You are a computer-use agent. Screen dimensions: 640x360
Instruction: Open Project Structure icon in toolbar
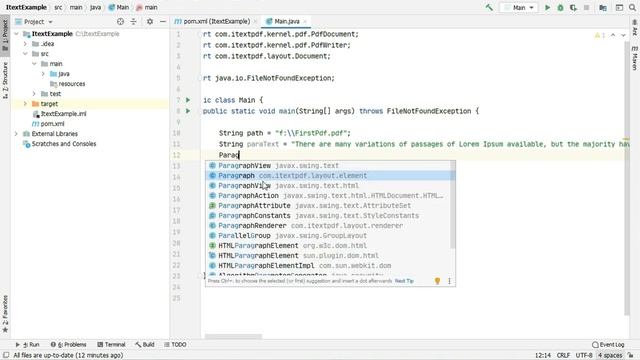tap(603, 7)
